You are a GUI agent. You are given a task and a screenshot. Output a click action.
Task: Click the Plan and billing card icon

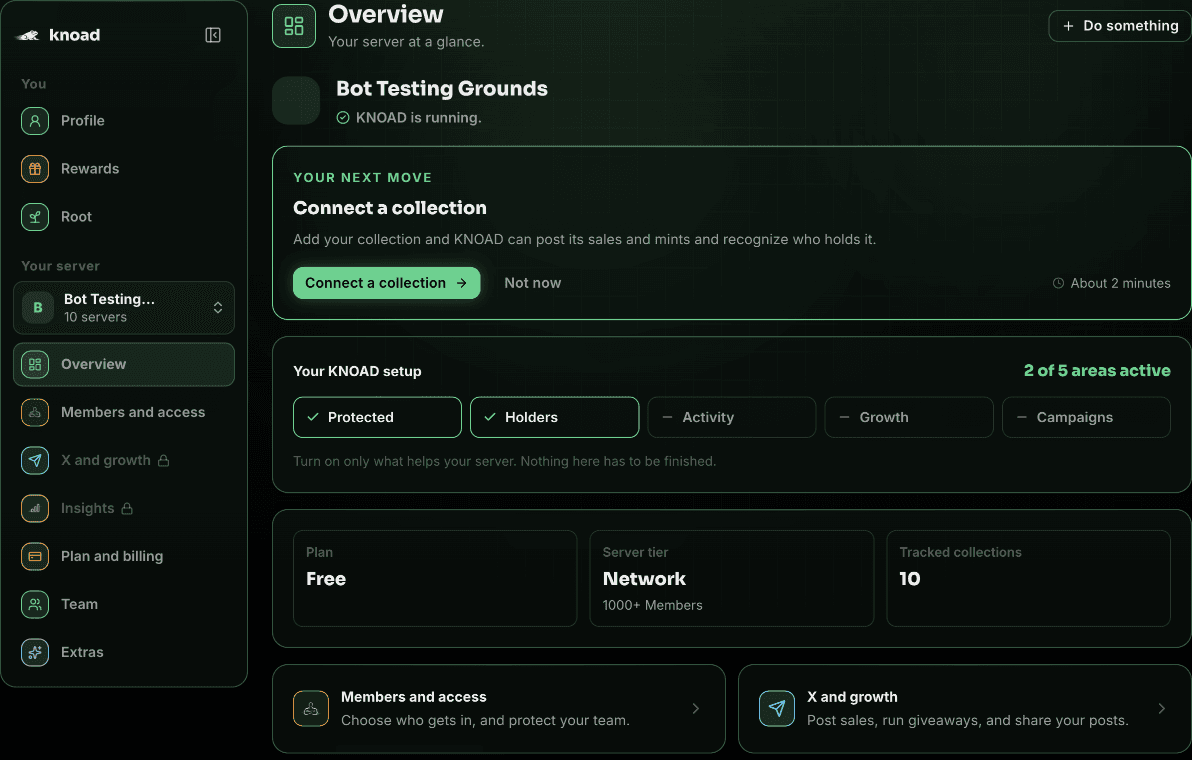(35, 556)
